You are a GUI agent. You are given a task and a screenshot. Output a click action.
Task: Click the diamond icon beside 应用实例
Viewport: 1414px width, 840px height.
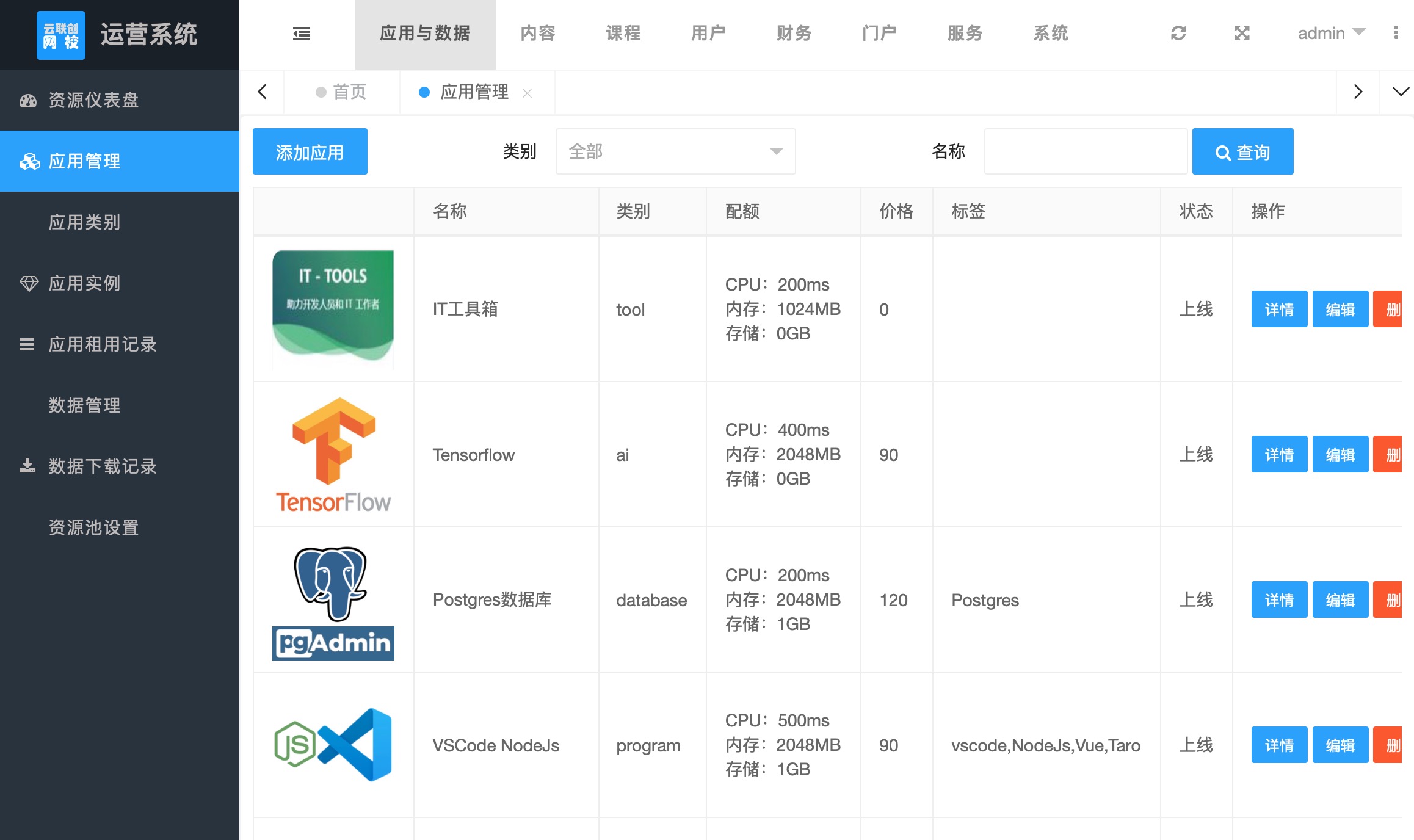click(29, 283)
